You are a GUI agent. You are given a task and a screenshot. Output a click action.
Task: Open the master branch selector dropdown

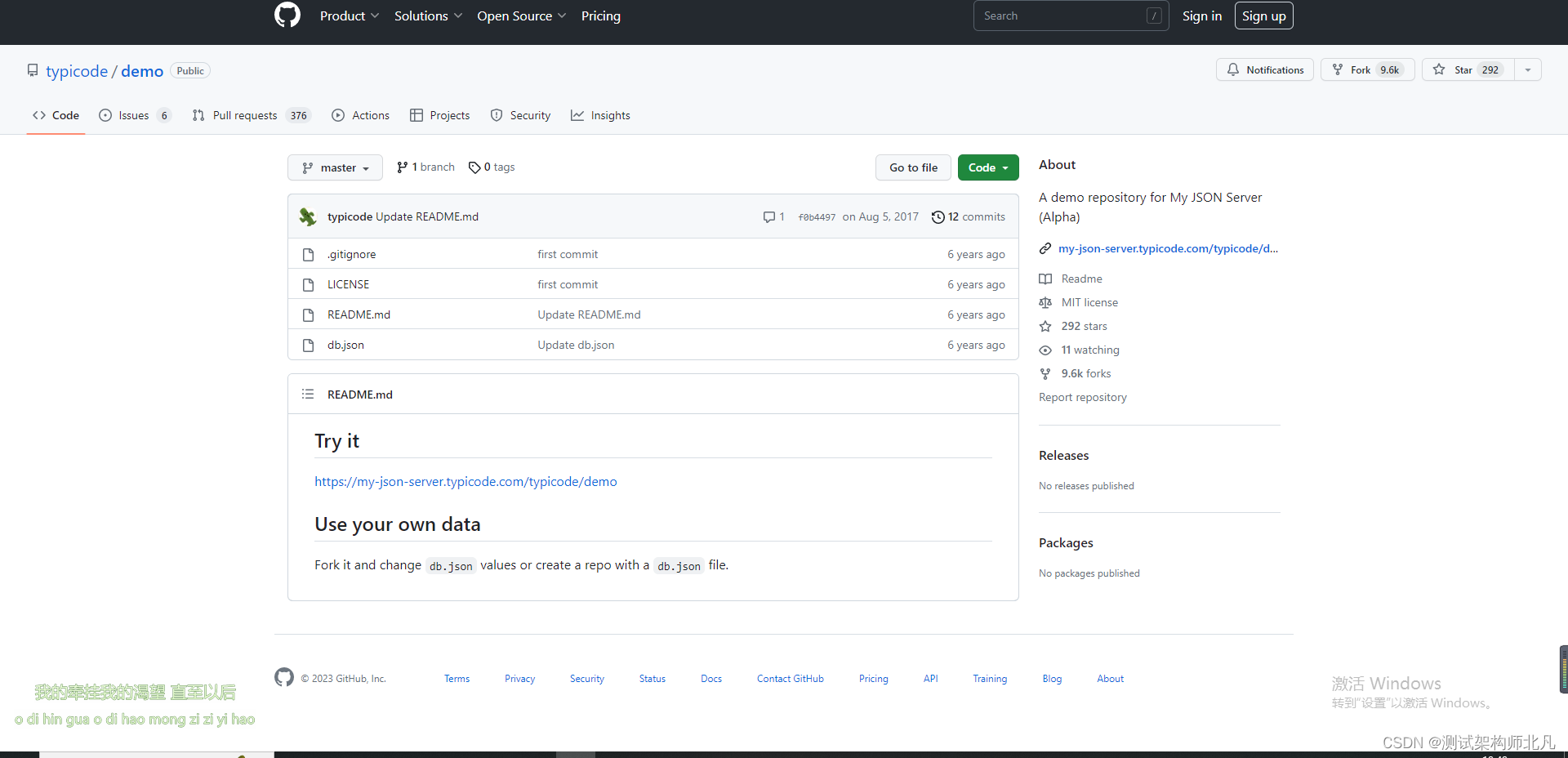335,167
